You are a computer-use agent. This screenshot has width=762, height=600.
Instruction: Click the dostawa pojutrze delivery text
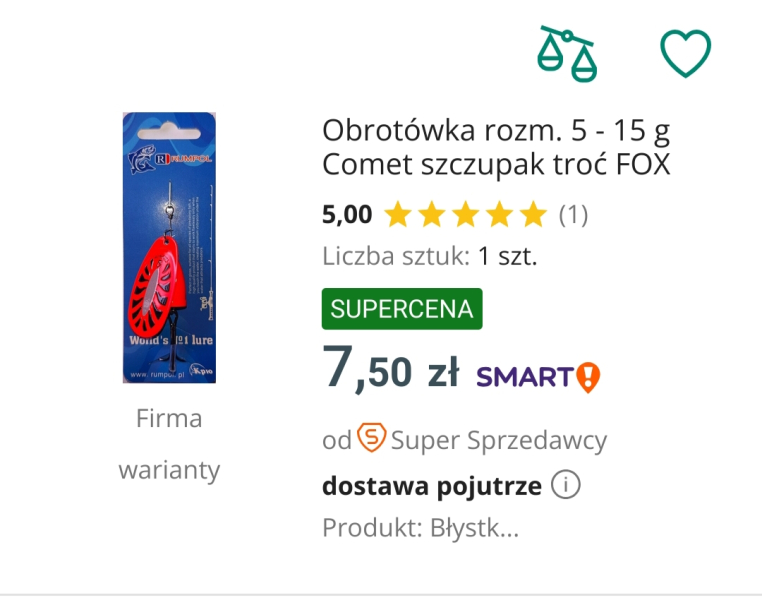click(431, 487)
